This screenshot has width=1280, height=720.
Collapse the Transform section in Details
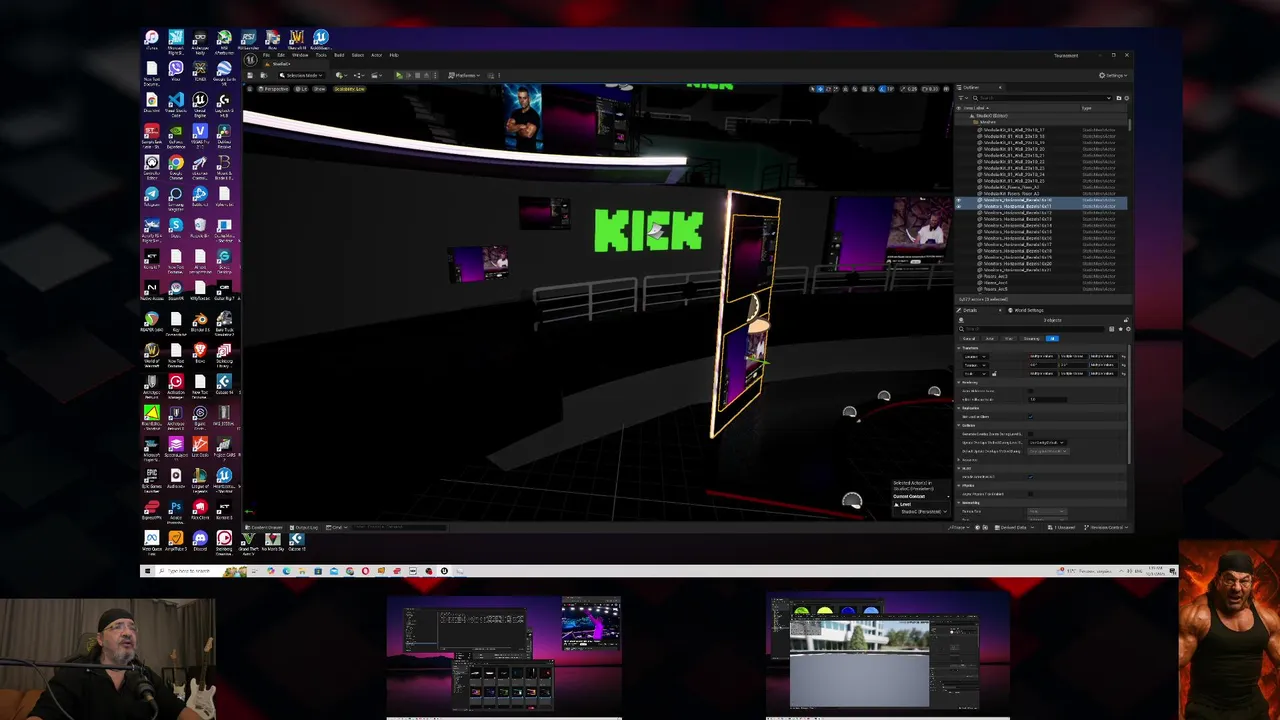pyautogui.click(x=959, y=348)
